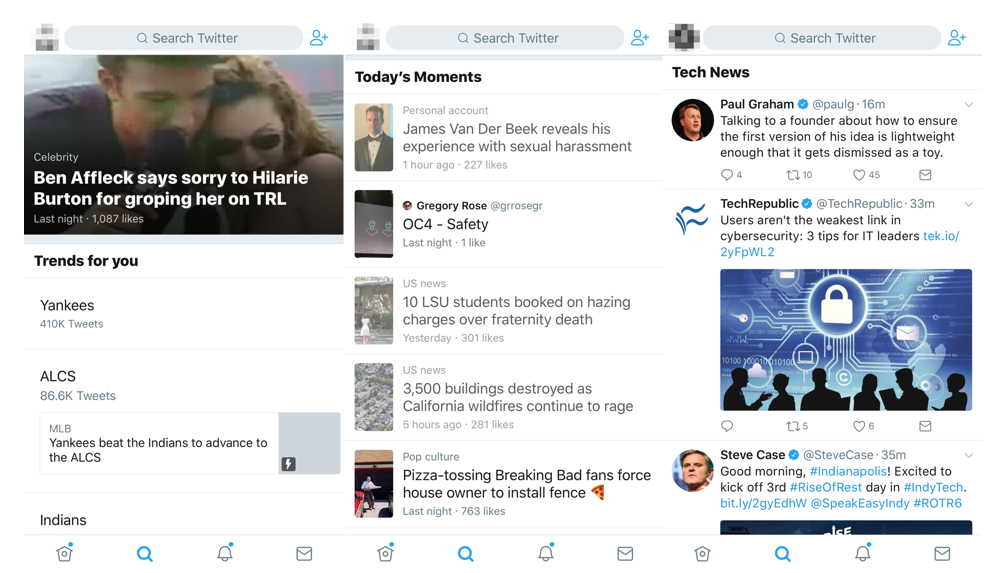Retweet Paul Graham's tweet
This screenshot has width=1006, height=573.
pyautogui.click(x=793, y=175)
